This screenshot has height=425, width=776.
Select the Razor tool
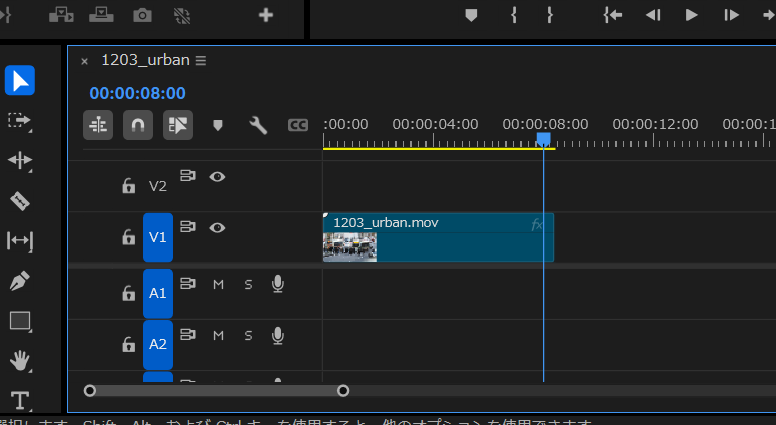click(x=20, y=201)
